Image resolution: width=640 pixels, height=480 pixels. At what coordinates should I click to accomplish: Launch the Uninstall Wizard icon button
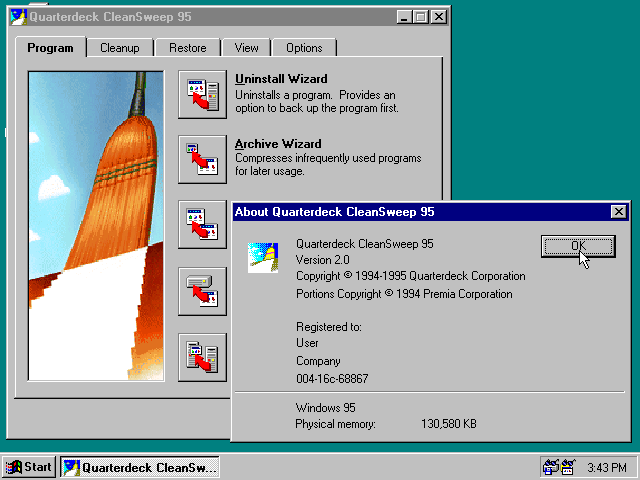[202, 94]
